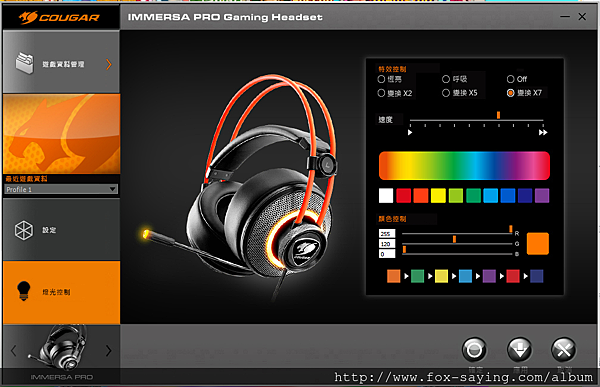Click the rainbow color spectrum bar
This screenshot has width=600, height=387.
click(464, 165)
